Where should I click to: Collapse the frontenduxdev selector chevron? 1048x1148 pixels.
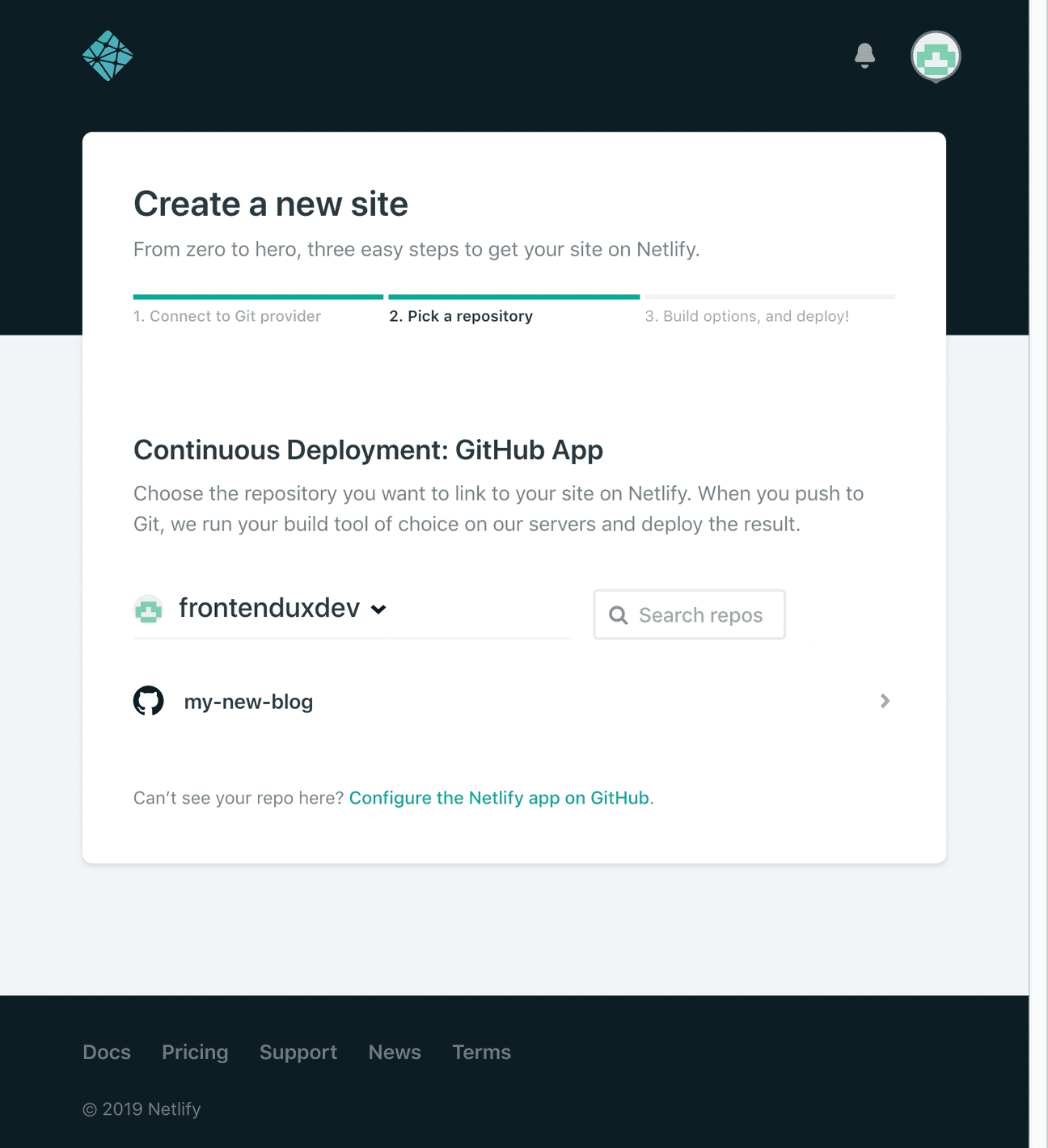point(379,610)
